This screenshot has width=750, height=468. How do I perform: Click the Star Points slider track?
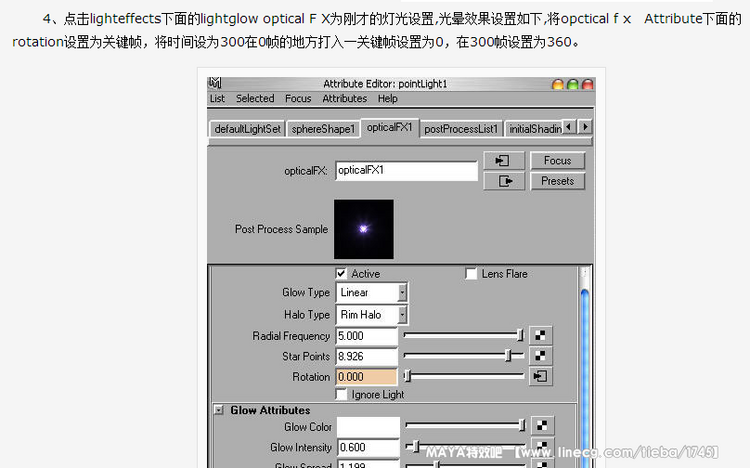[463, 356]
